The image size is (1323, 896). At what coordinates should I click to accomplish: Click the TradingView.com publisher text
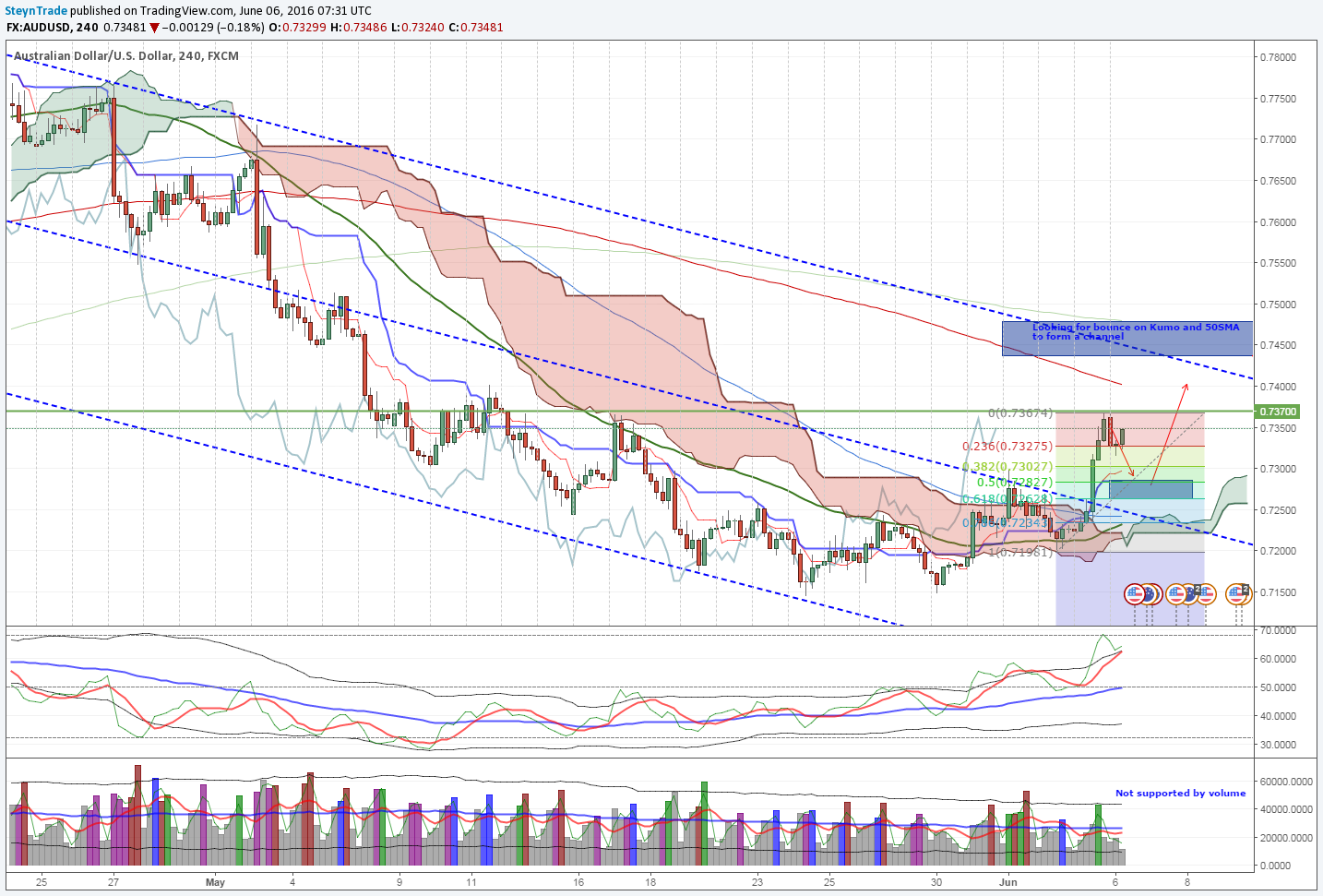(x=187, y=10)
